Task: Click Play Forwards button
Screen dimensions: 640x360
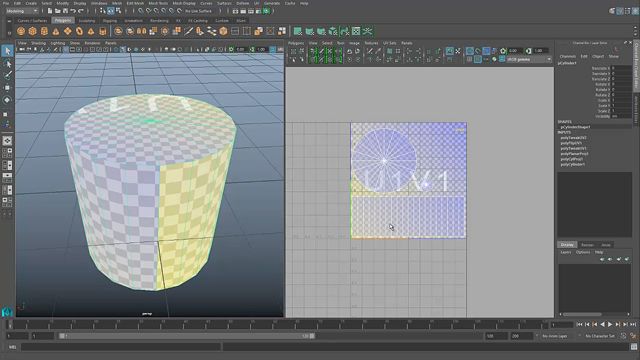Action: click(x=610, y=324)
